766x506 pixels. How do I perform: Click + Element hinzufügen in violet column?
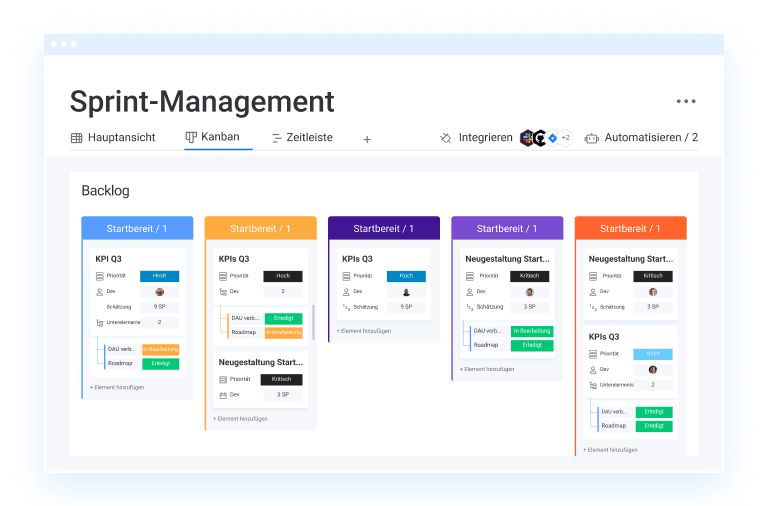click(487, 369)
